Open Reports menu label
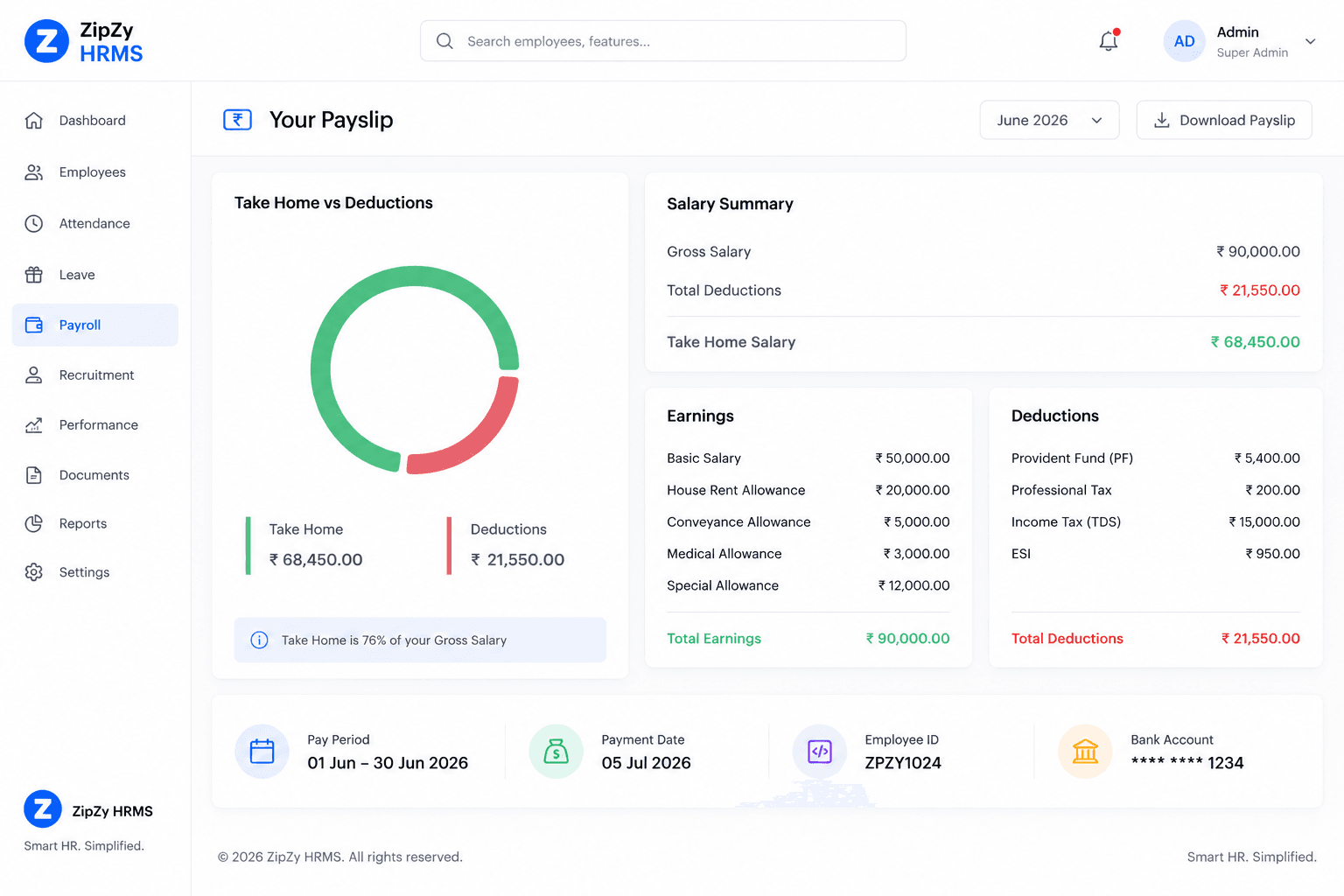This screenshot has width=1344, height=896. point(83,524)
